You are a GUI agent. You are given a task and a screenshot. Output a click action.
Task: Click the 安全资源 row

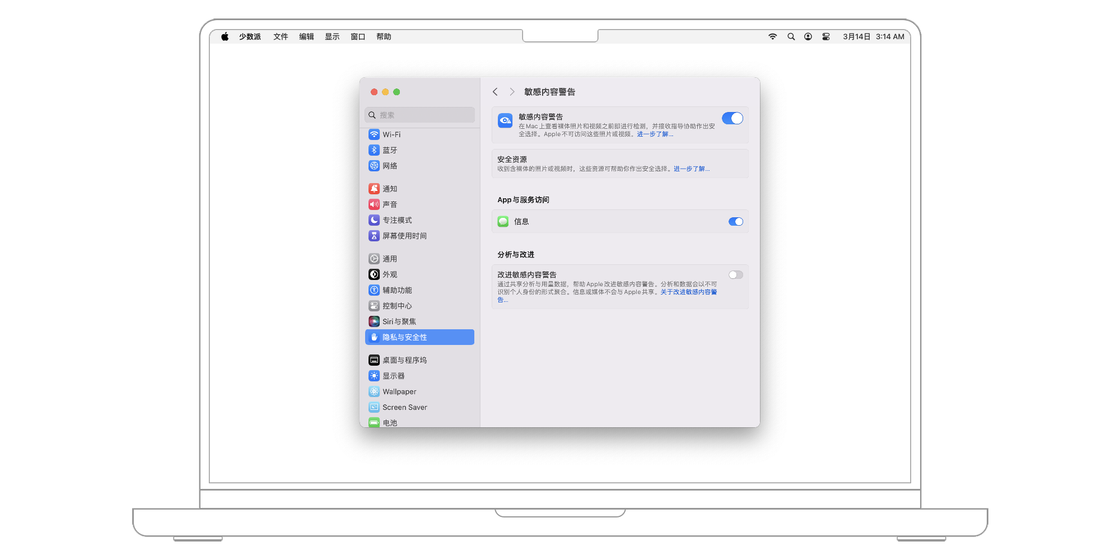(620, 164)
